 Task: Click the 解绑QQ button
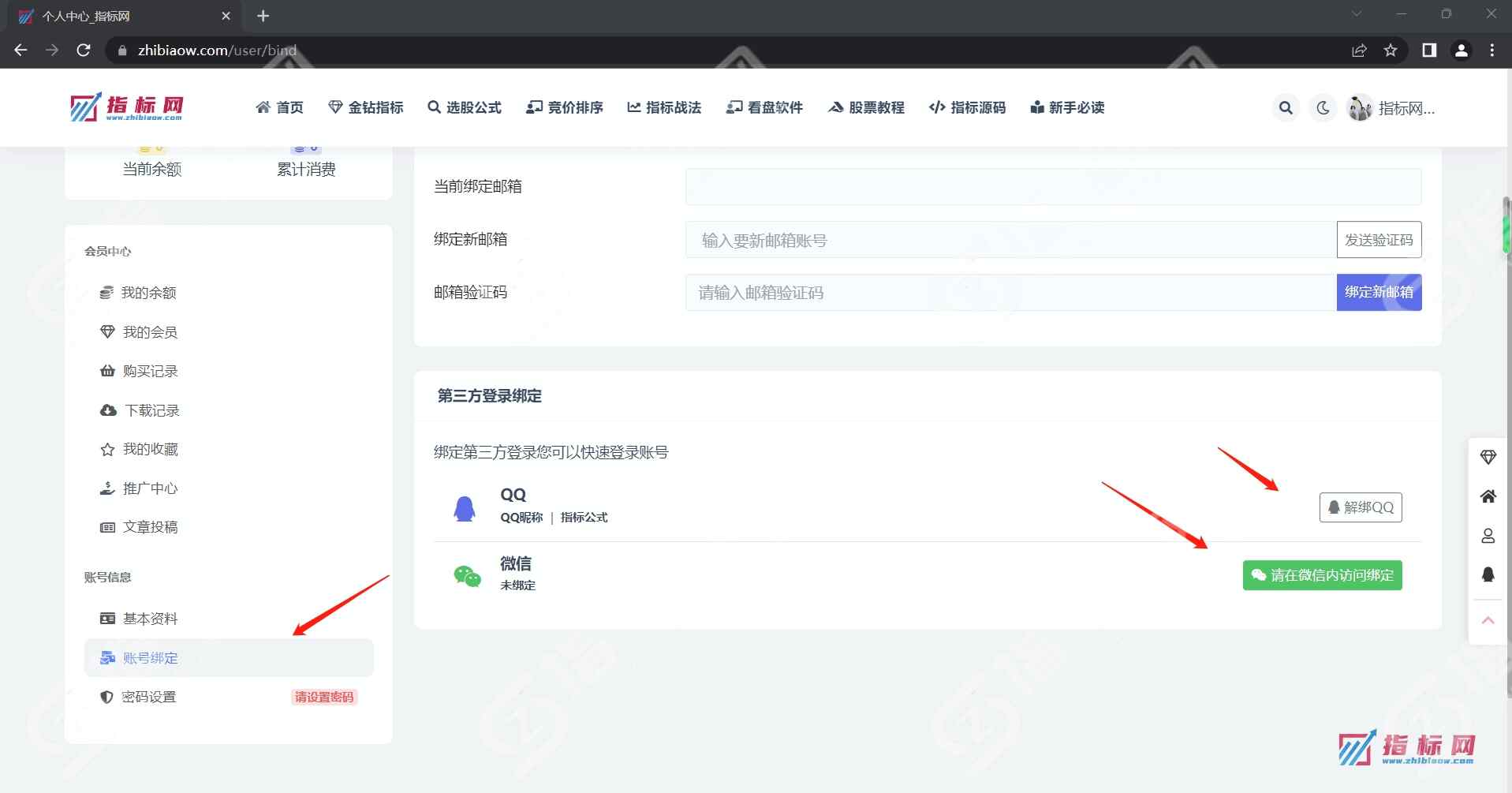(1360, 507)
